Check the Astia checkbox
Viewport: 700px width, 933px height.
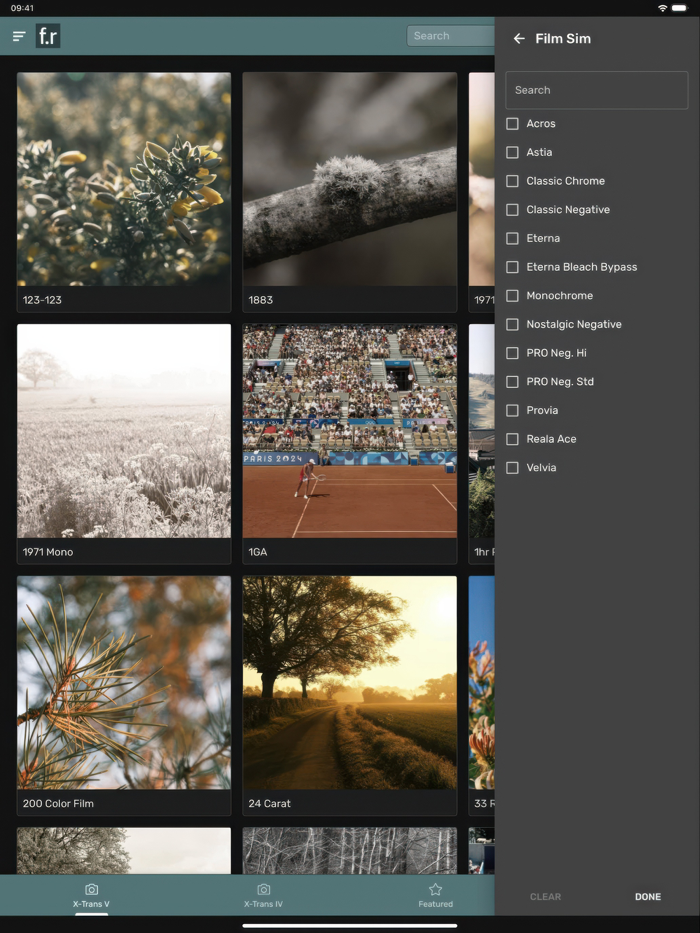tap(512, 152)
